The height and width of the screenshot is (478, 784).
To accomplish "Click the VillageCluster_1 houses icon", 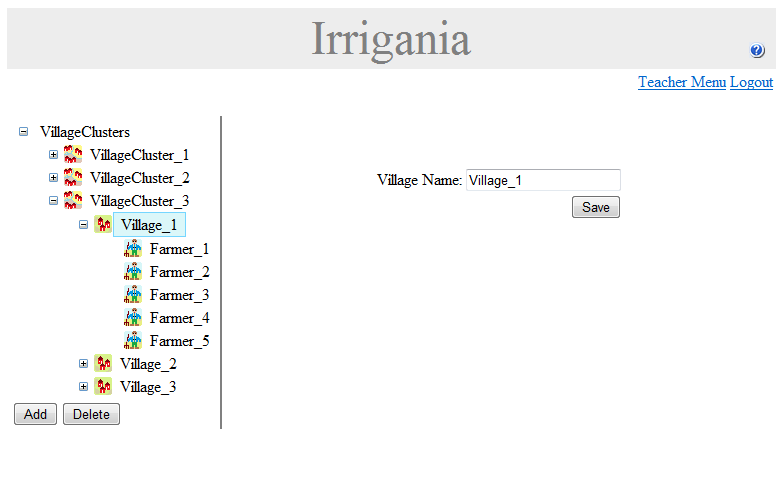I will click(x=73, y=155).
